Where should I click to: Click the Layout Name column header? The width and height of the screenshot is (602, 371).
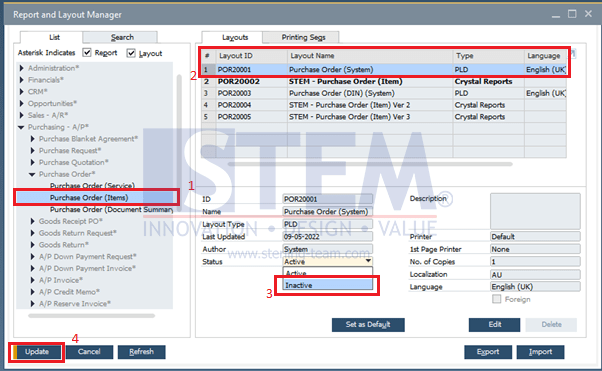tap(370, 56)
